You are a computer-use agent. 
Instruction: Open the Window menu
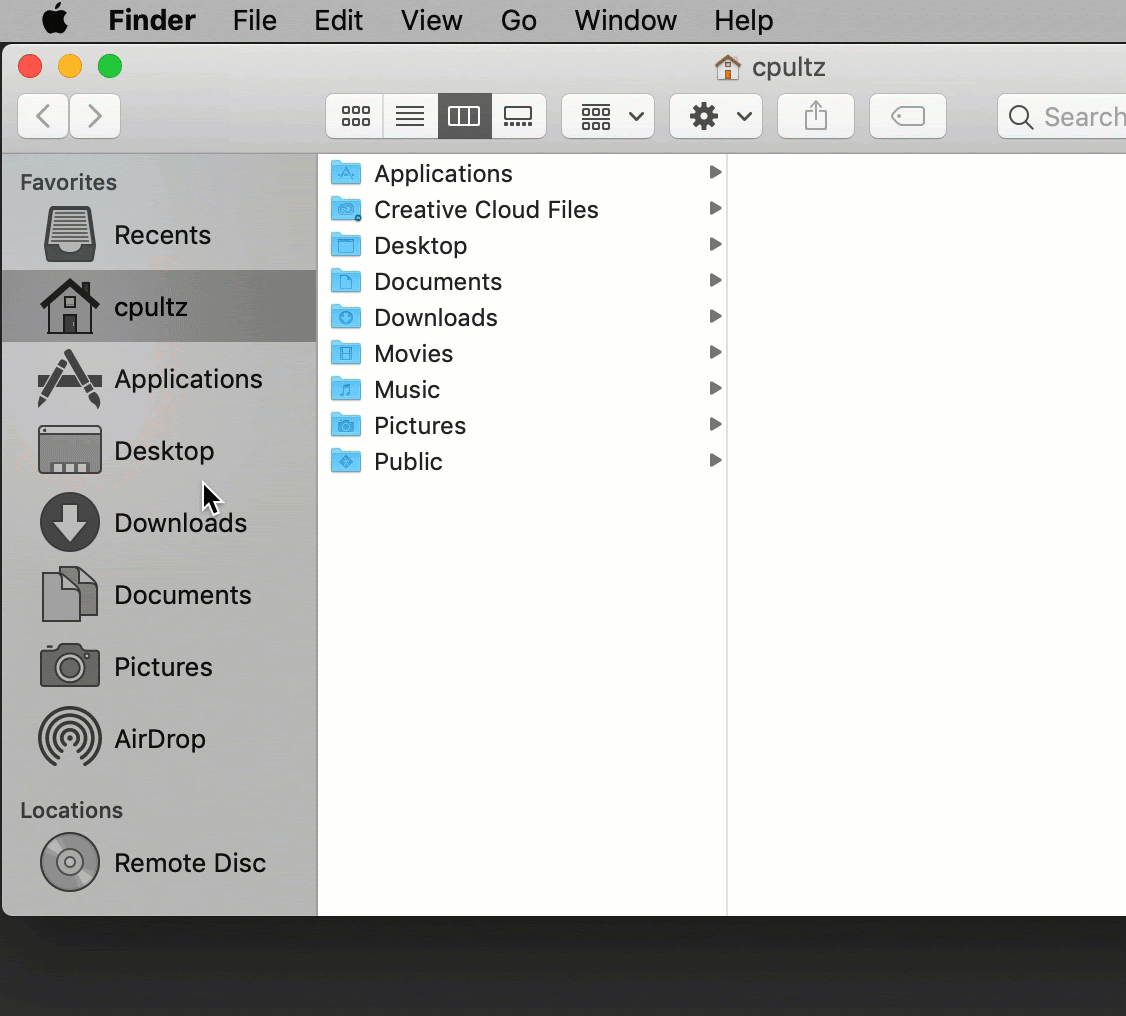[x=625, y=20]
